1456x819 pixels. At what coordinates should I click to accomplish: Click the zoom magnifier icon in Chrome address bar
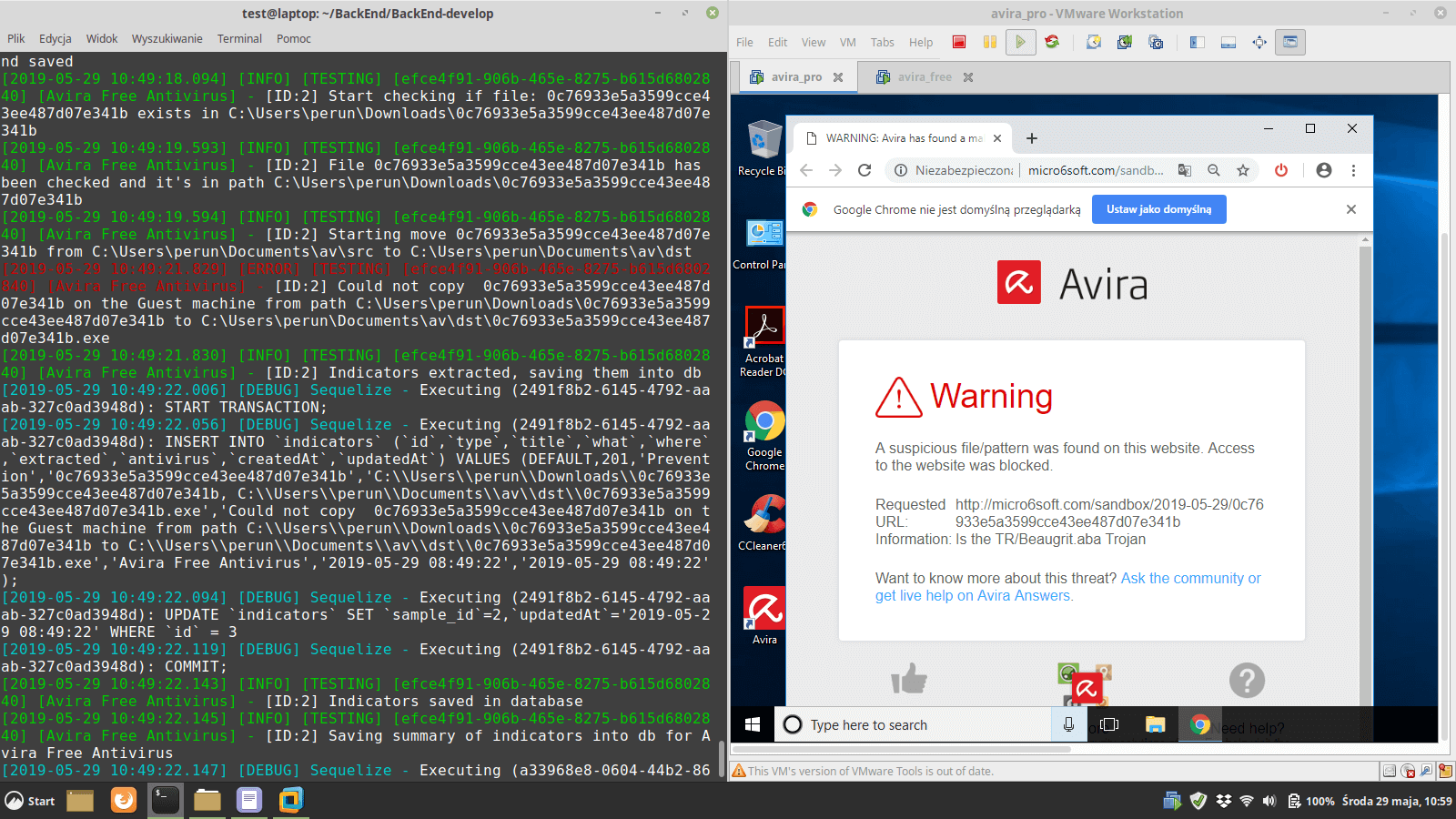[x=1214, y=170]
